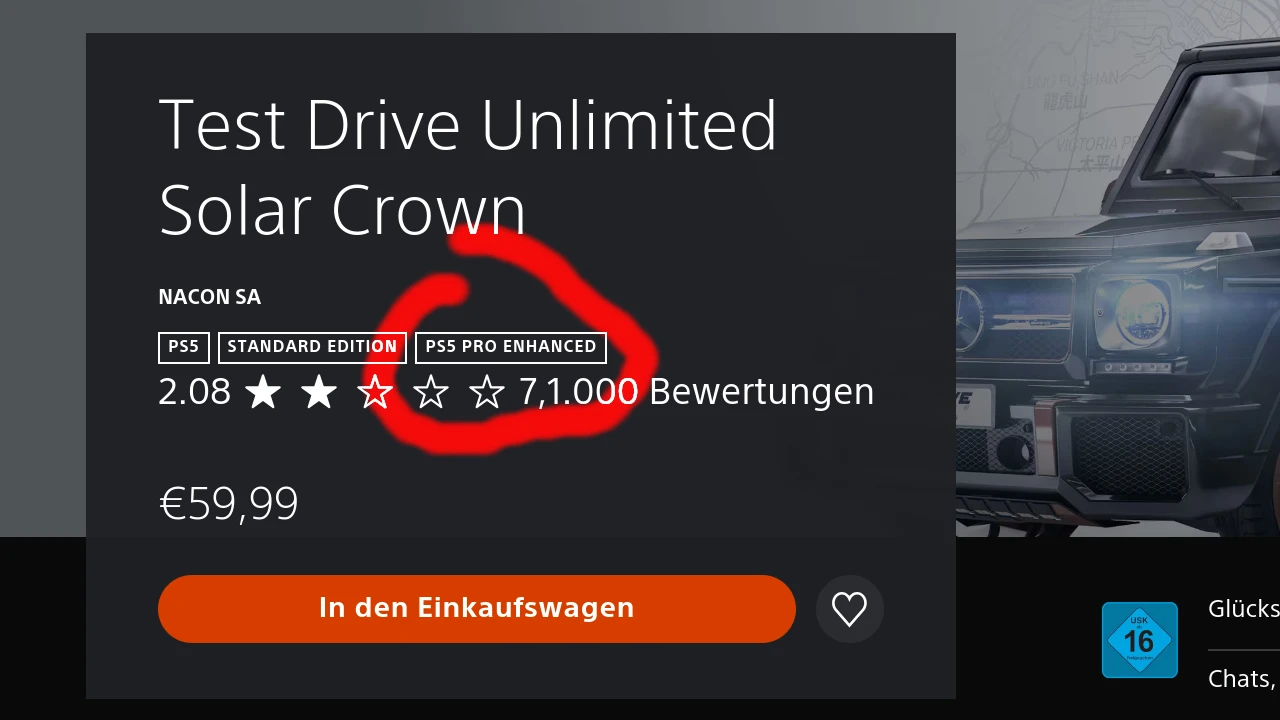Select the fifth empty rating star

[x=487, y=392]
